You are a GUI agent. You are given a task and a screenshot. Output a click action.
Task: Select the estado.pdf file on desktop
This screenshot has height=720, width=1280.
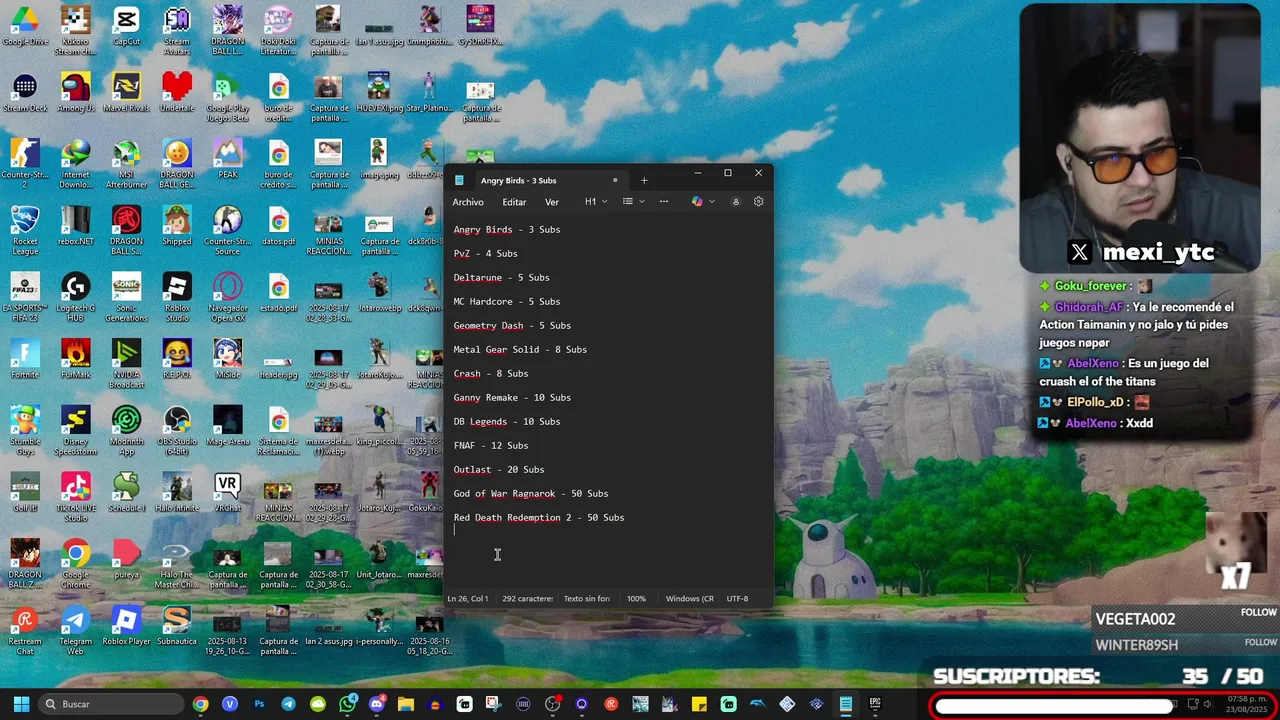click(279, 293)
